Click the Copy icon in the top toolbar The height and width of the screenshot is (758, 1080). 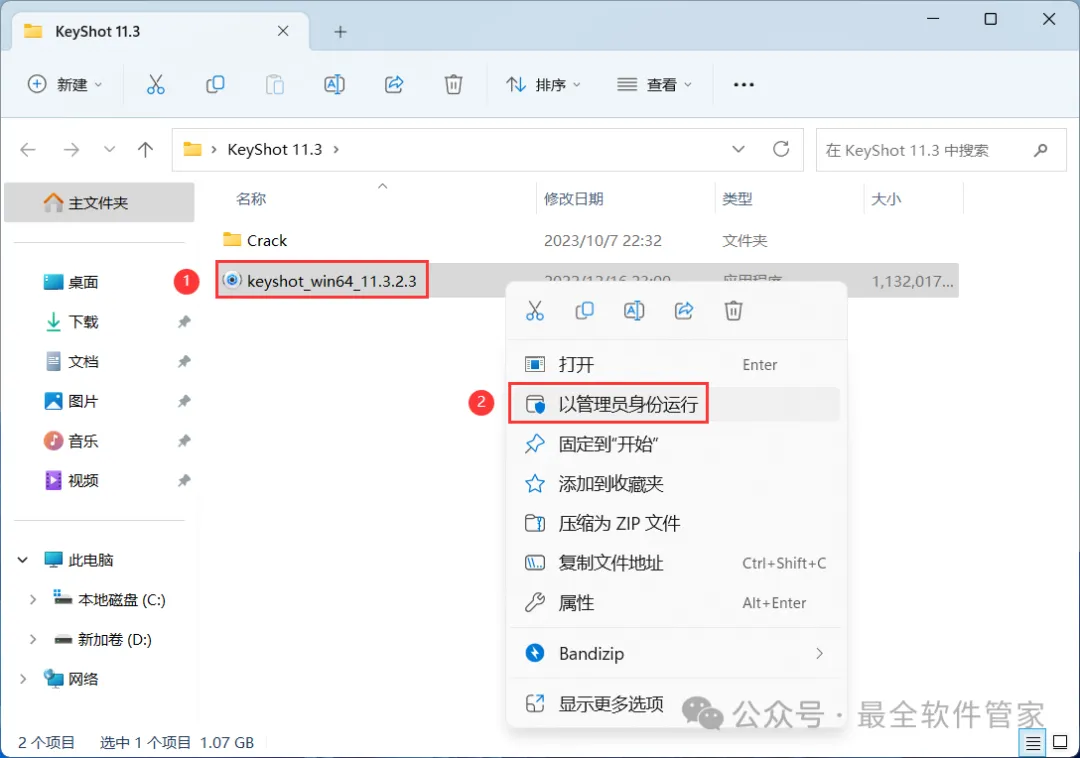coord(215,85)
